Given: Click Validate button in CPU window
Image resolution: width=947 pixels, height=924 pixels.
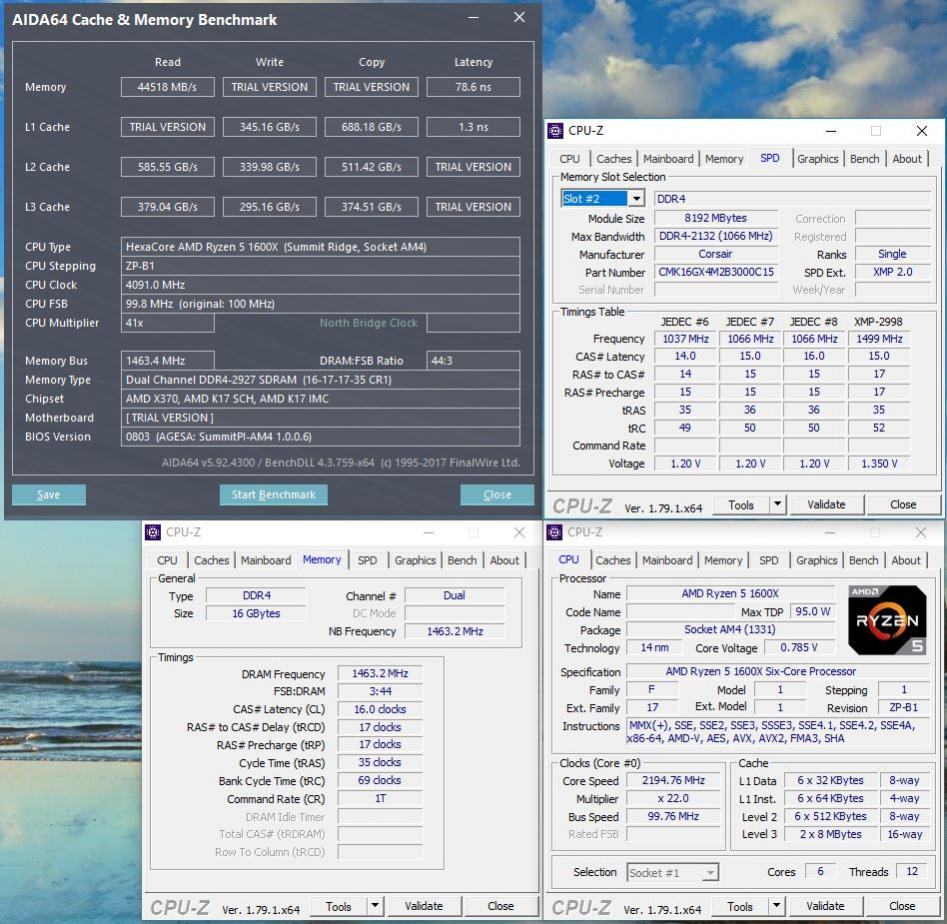Looking at the screenshot, I should coord(825,906).
